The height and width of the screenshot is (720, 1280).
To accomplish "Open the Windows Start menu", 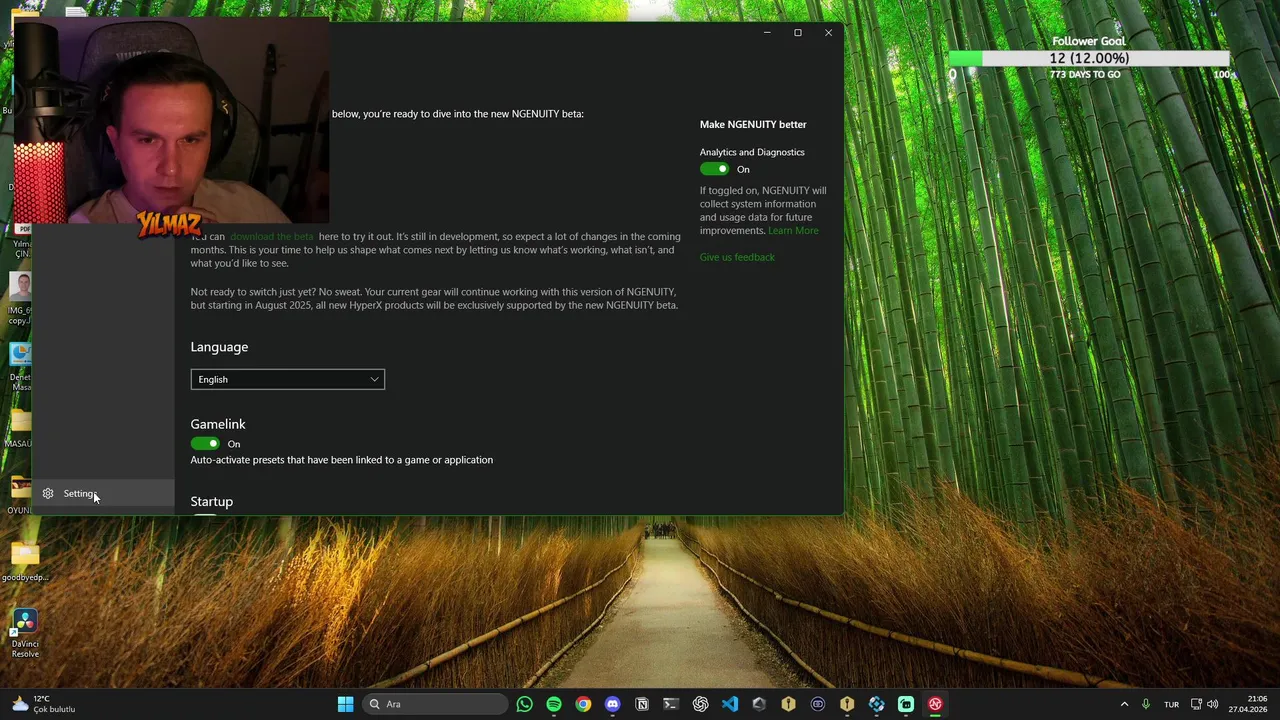I will (345, 704).
